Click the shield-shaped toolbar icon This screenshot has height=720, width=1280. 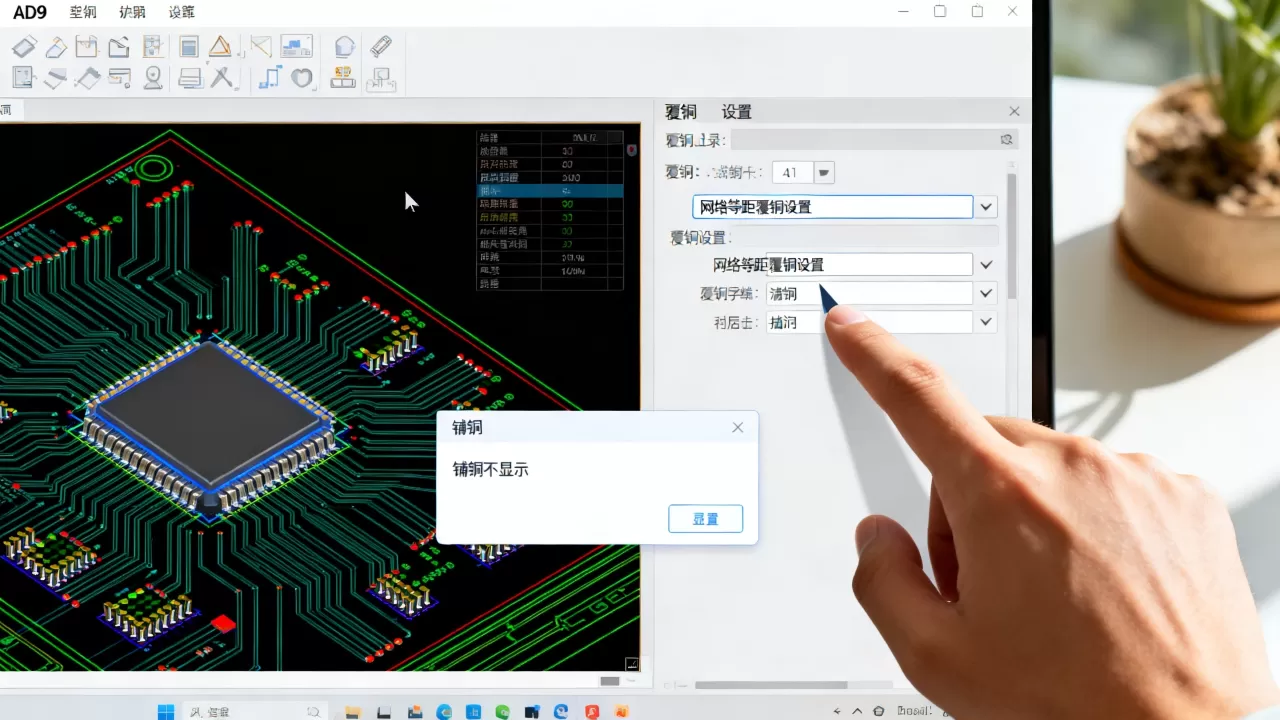pyautogui.click(x=344, y=46)
